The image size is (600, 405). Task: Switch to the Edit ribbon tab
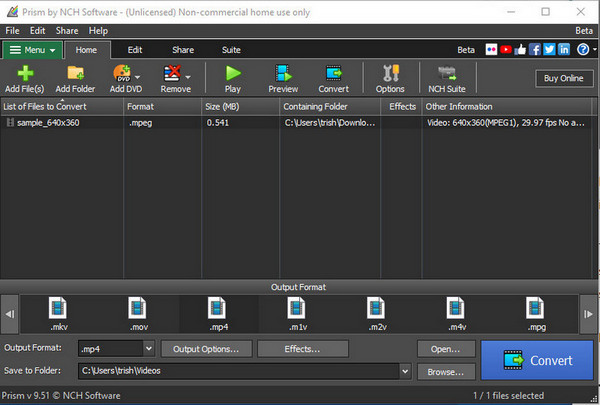(x=135, y=50)
